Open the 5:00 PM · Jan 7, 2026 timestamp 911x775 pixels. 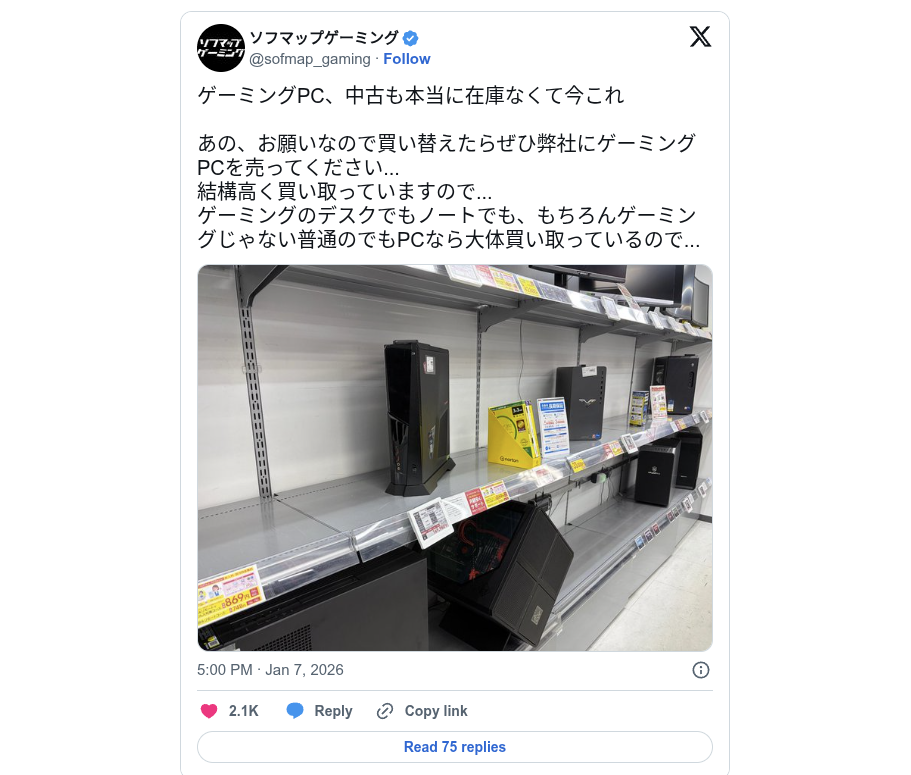pyautogui.click(x=270, y=670)
